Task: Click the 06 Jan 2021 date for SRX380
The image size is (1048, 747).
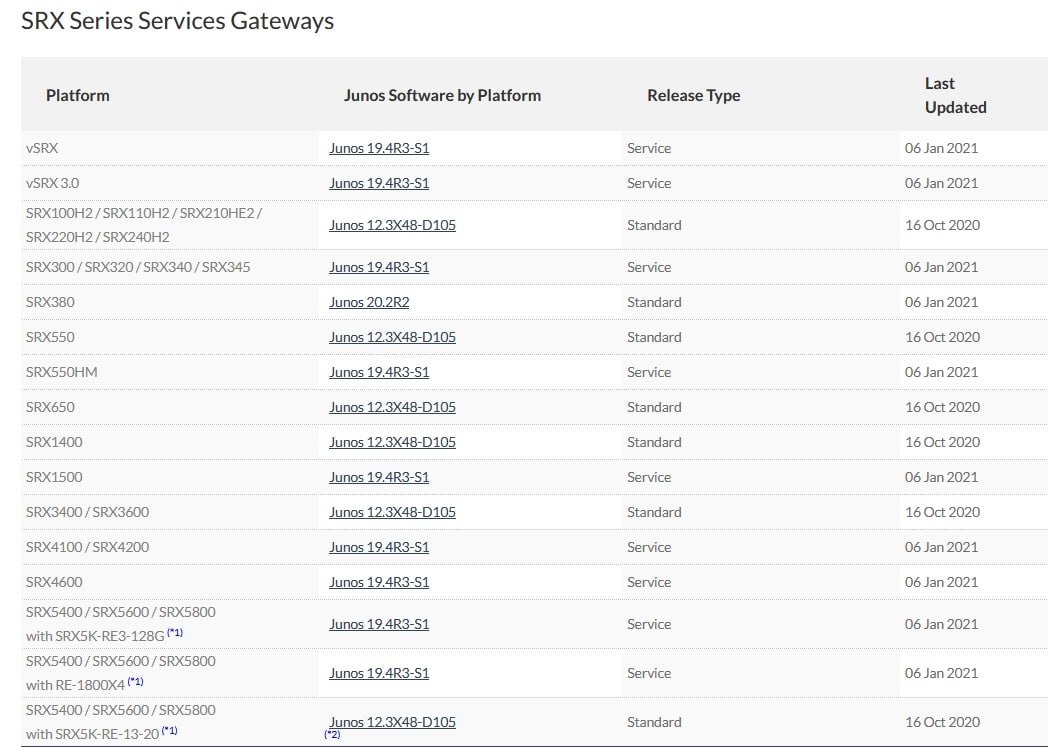Action: (942, 302)
